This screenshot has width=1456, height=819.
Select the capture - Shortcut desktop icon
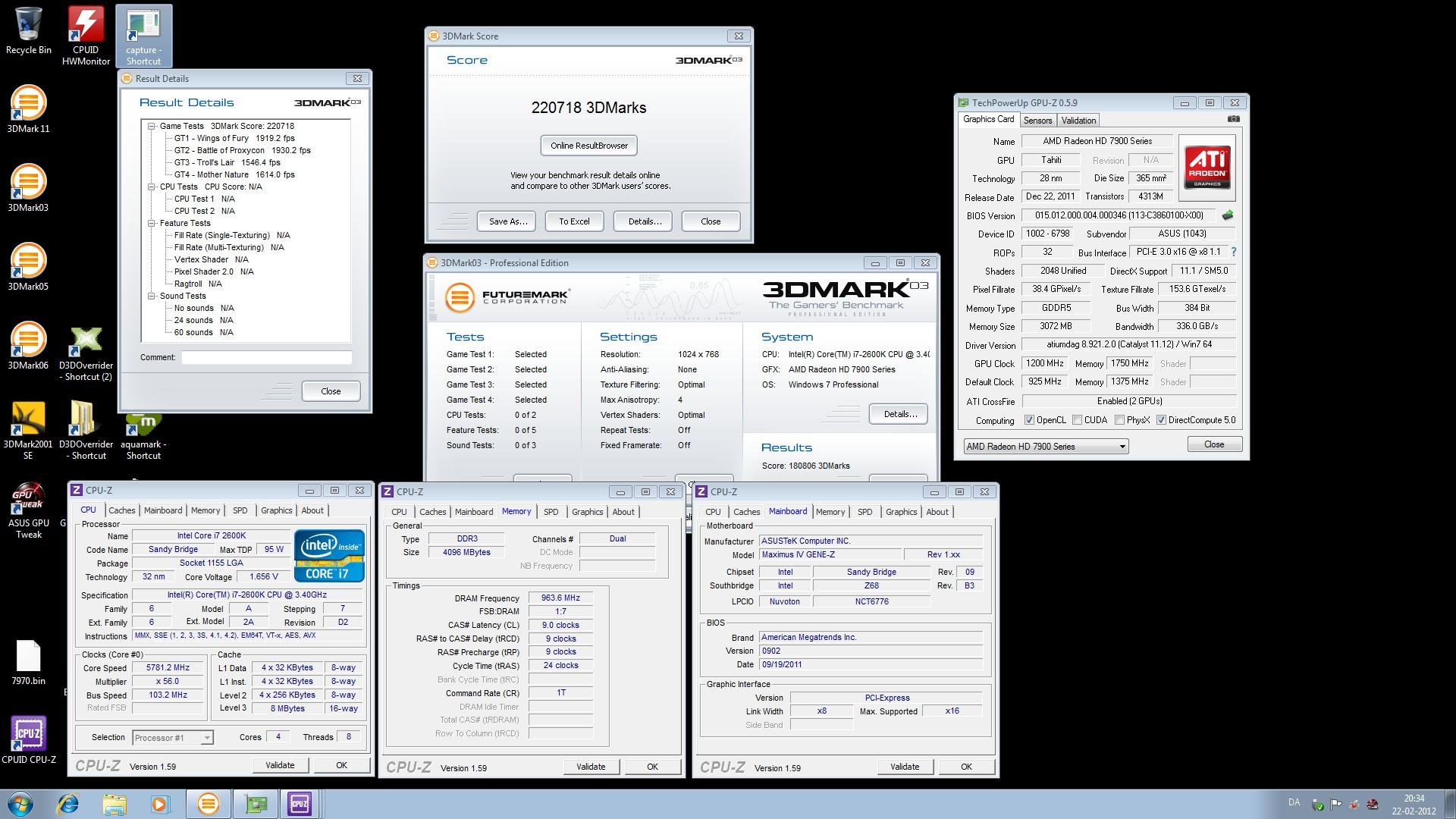[x=143, y=36]
